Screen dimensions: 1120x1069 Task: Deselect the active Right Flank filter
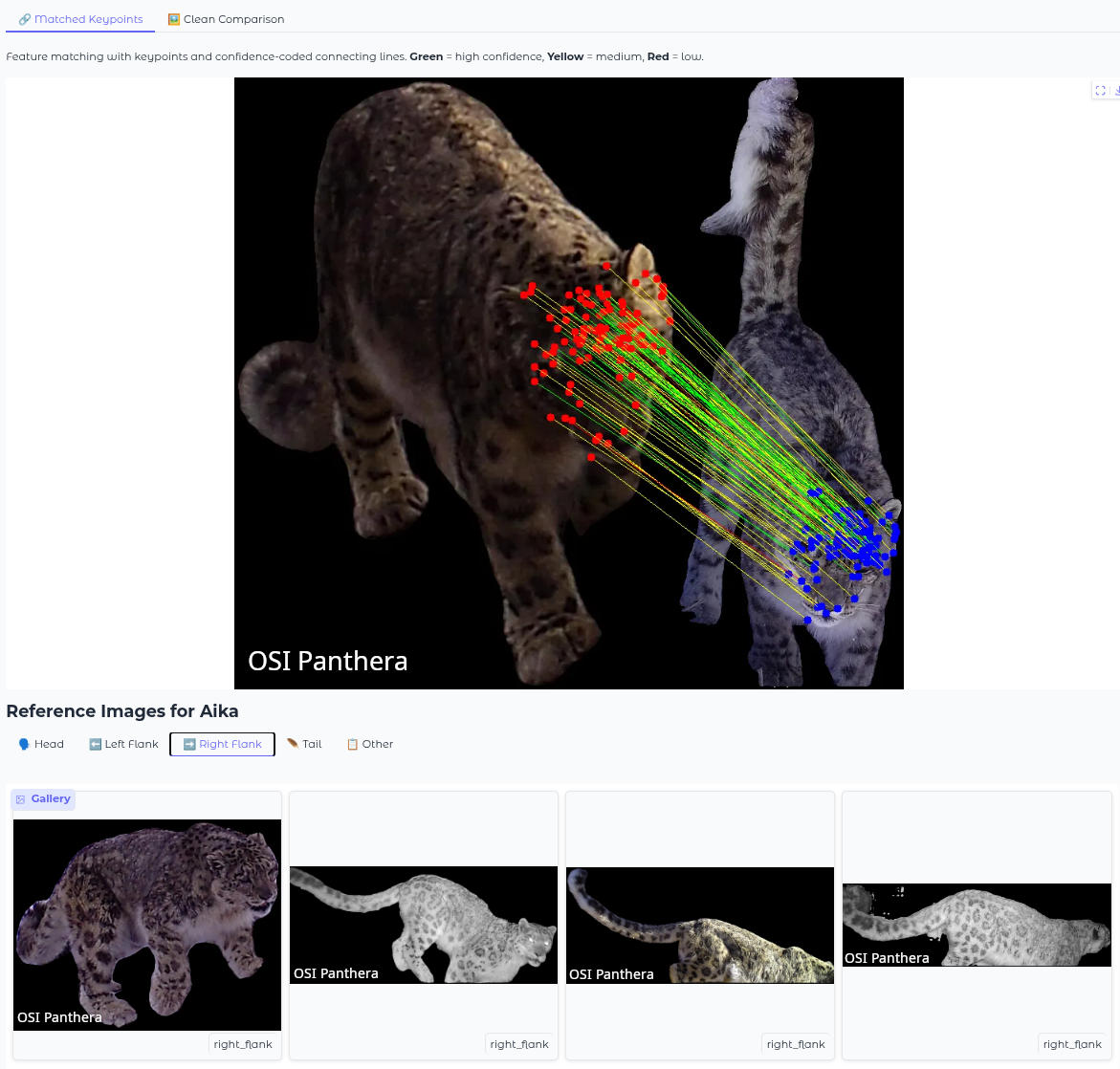pyautogui.click(x=222, y=744)
